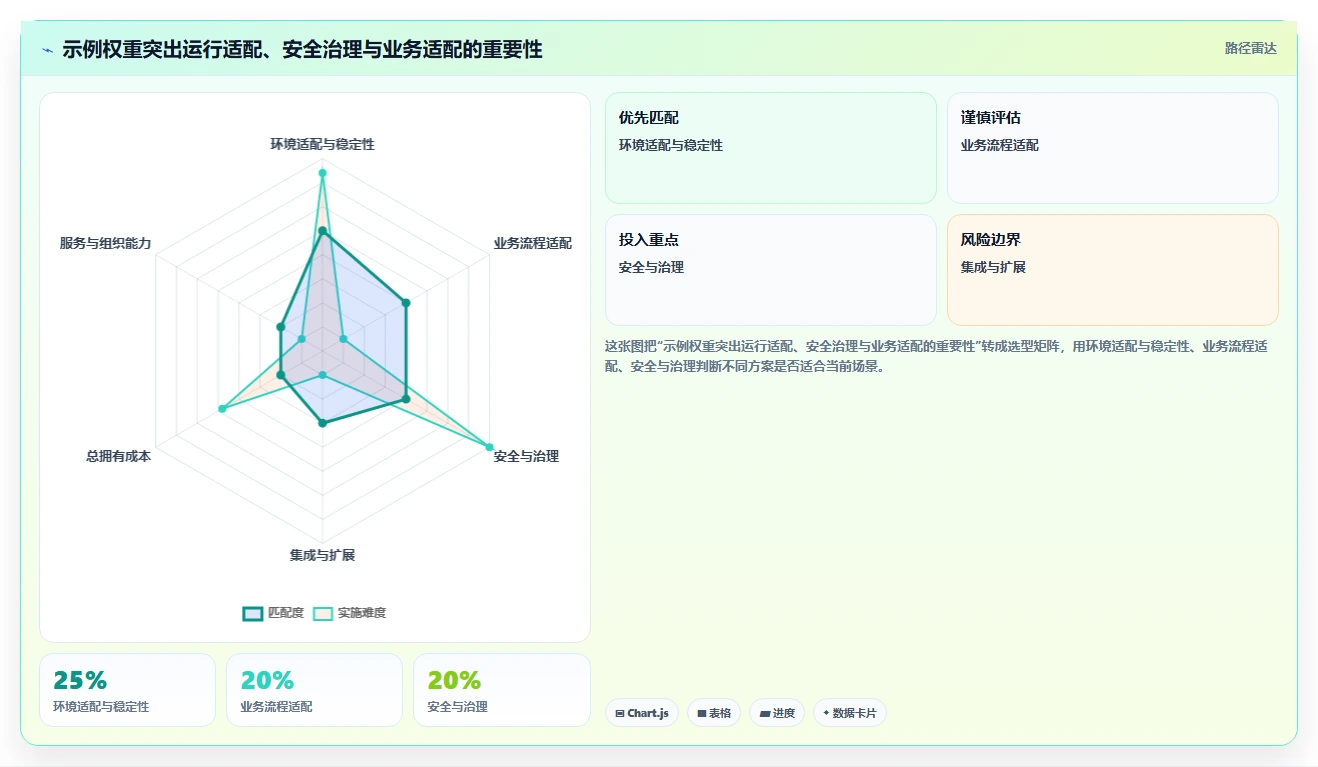Click 安全与治理 text in 投入重点 card

tap(651, 267)
